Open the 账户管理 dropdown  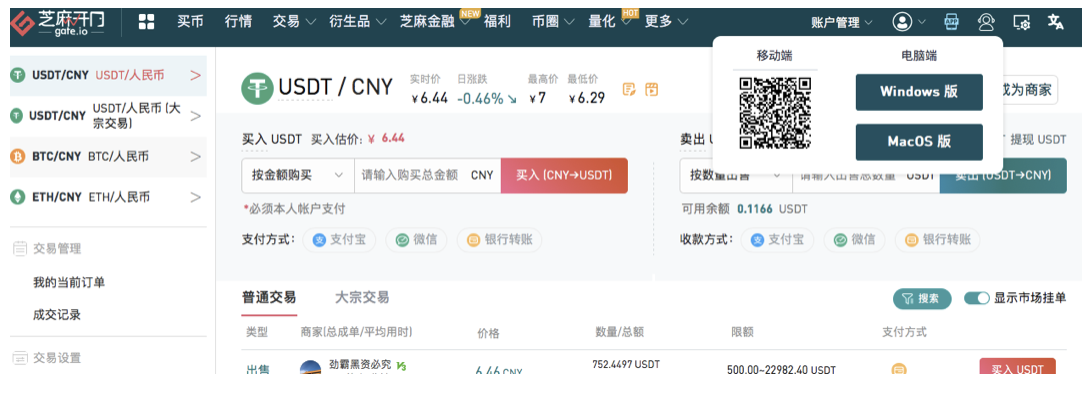[842, 23]
